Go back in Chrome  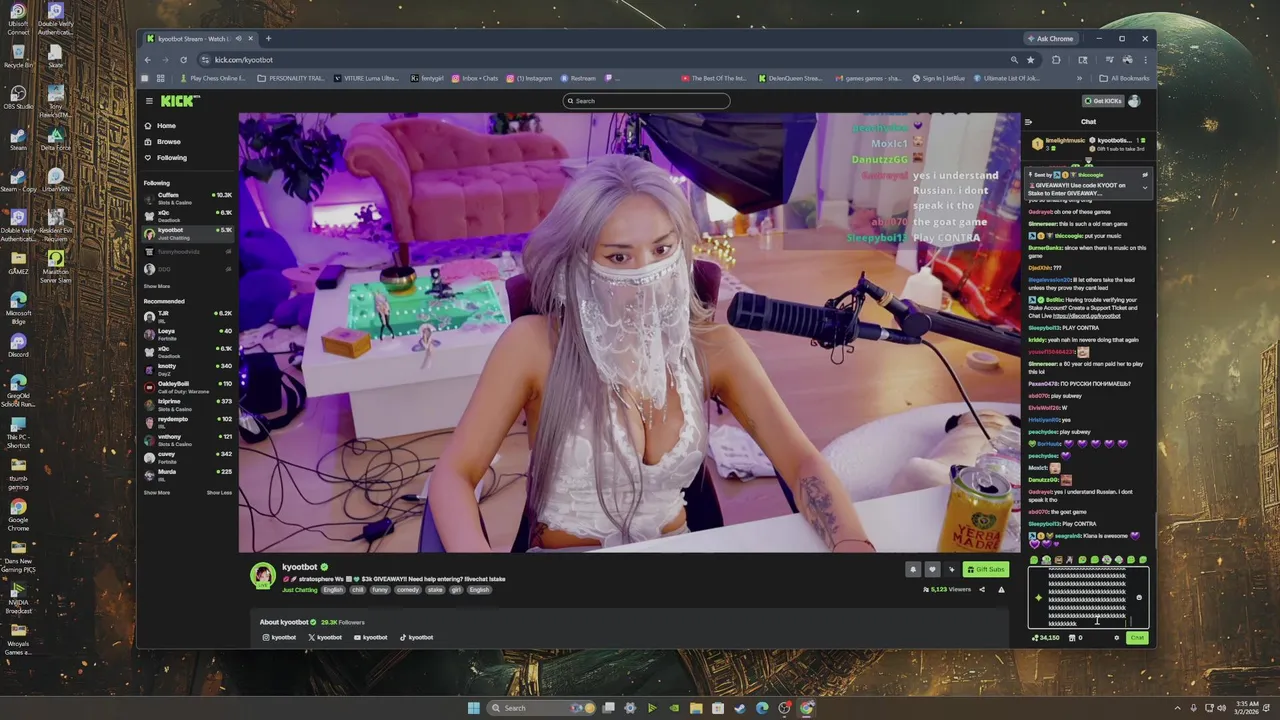pos(148,60)
